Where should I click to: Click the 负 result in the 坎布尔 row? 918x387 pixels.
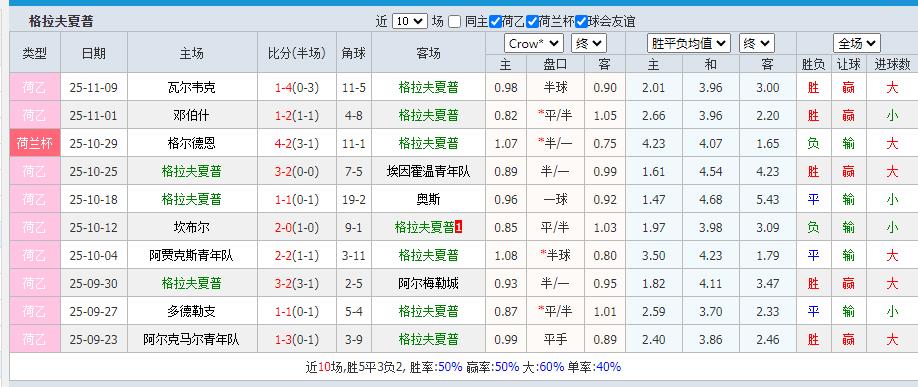813,227
